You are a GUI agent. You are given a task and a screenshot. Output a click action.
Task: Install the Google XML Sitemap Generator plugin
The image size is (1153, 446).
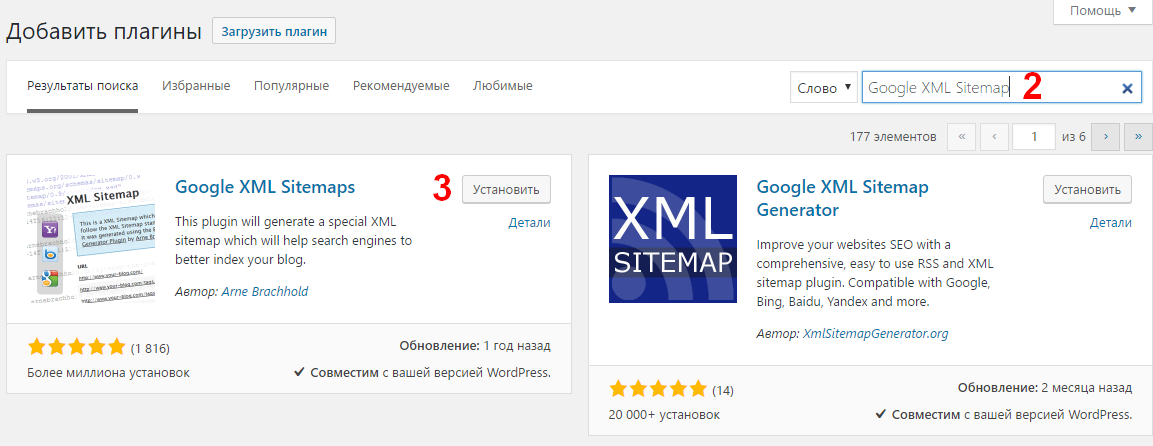click(x=1088, y=190)
